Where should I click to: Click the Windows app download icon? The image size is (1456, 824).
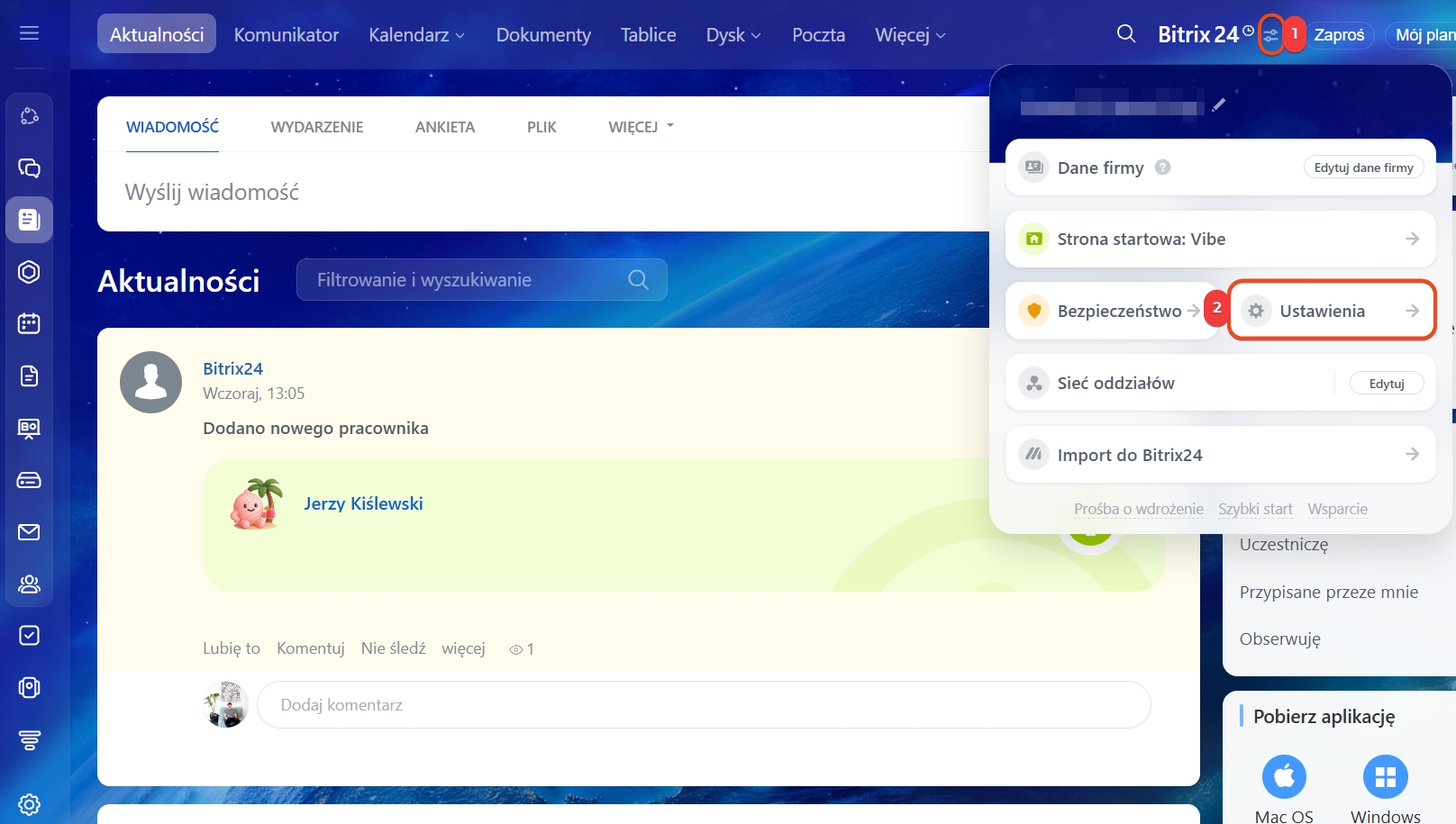(1385, 776)
